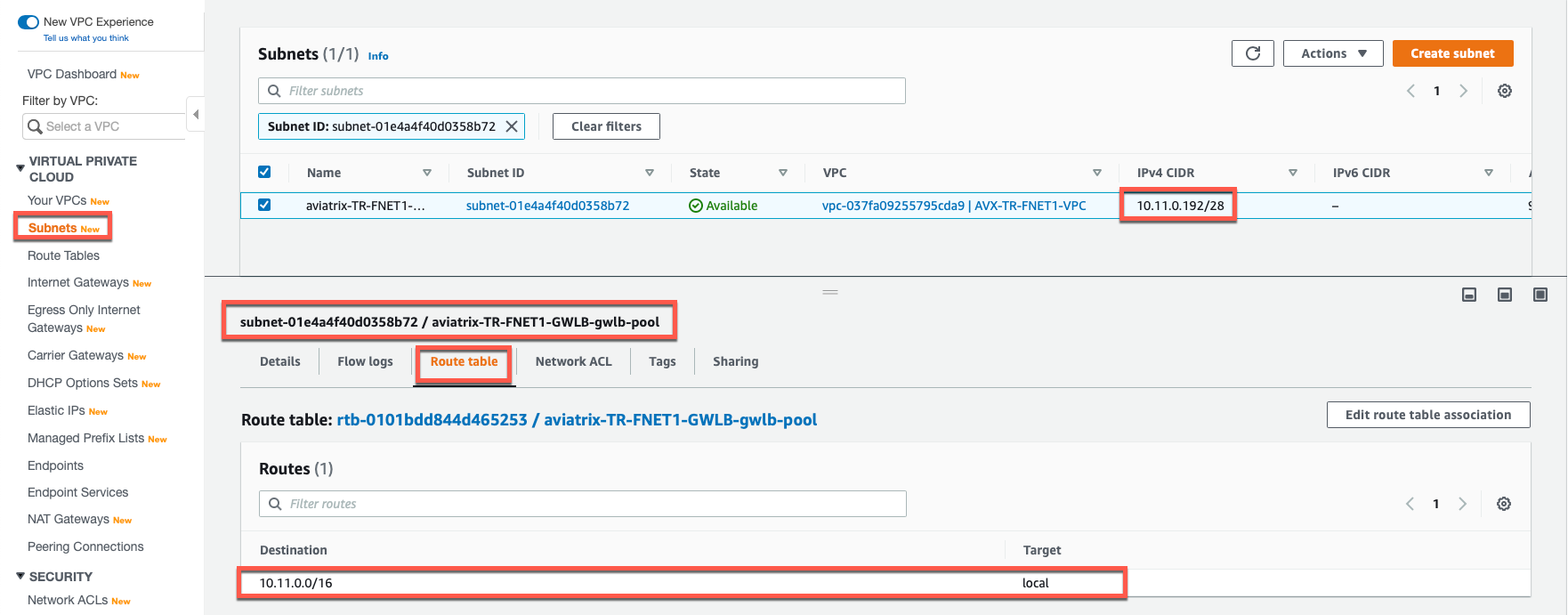Sort by IPv4 CIDR column
1568x615 pixels.
click(x=1293, y=173)
